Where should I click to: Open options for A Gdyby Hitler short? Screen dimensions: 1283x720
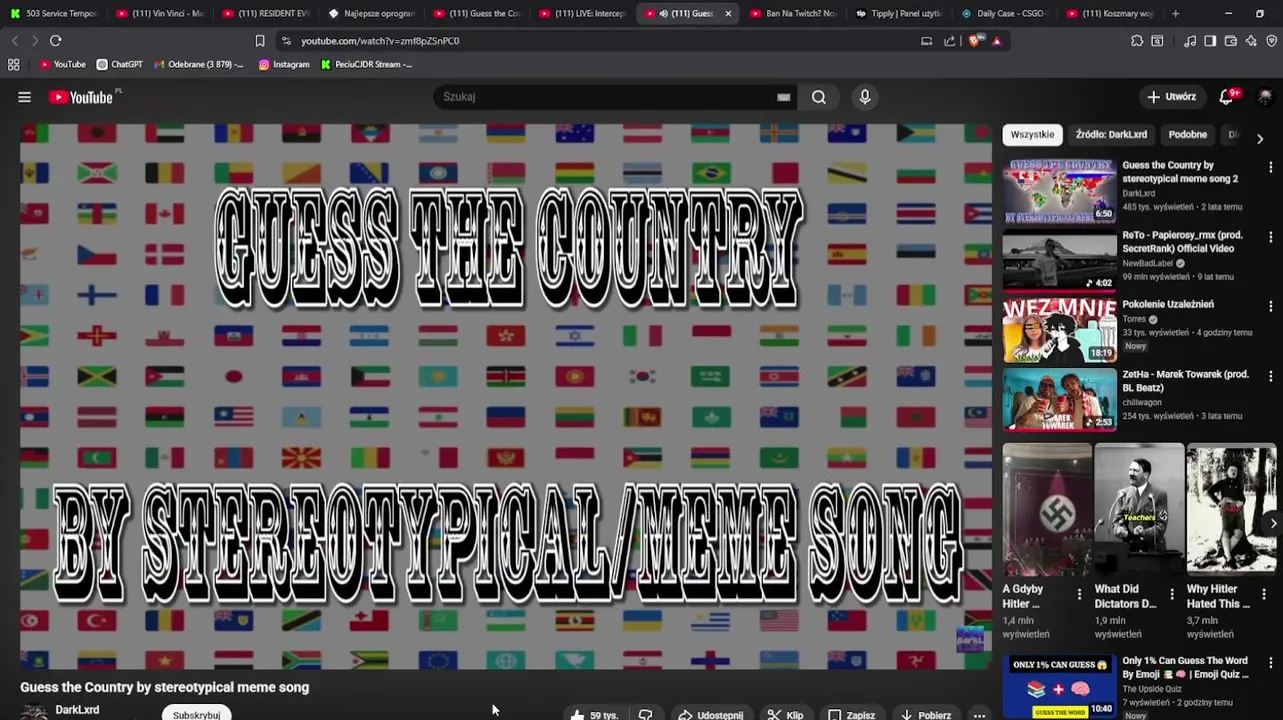(x=1079, y=594)
